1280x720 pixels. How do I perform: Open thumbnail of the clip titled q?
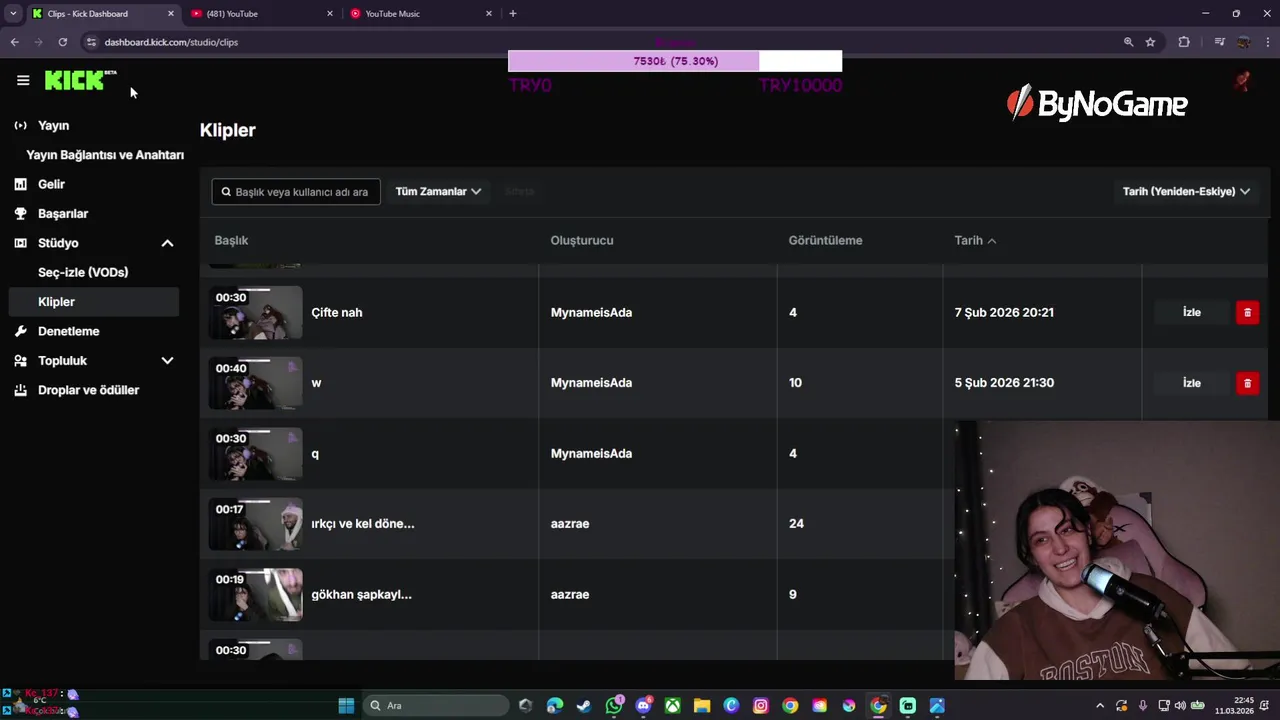point(255,453)
